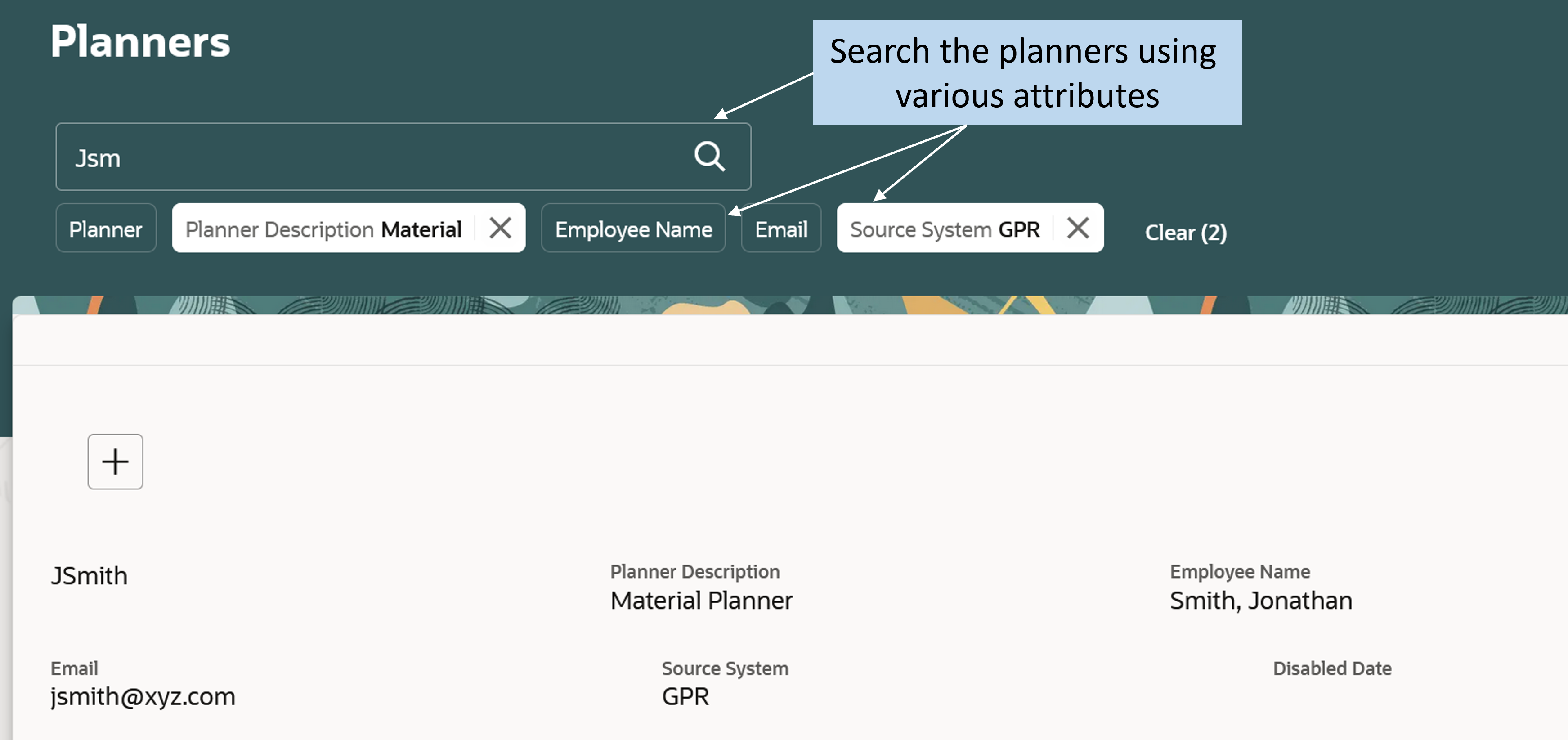Click Clear (2) to reset filters
This screenshot has height=740, width=1568.
tap(1185, 232)
